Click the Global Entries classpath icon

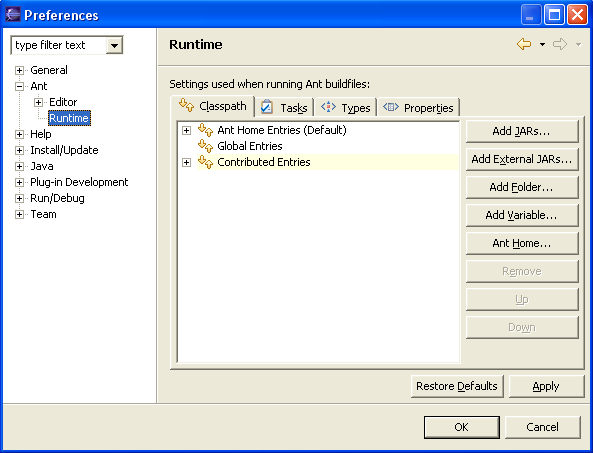(x=205, y=146)
